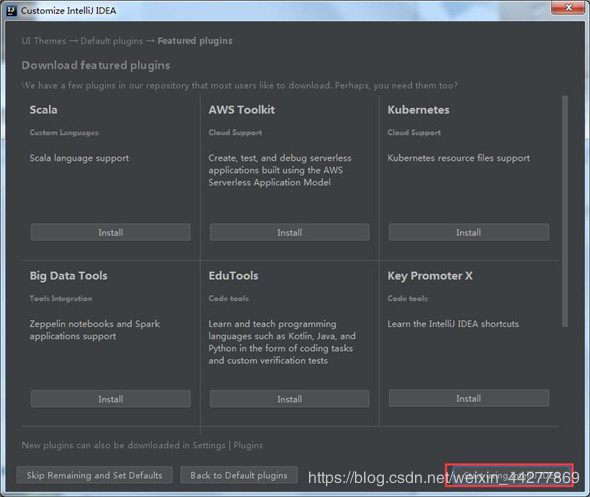Screen dimensions: 590x497
Task: Install the Kubernetes plugin
Action: pyautogui.click(x=468, y=232)
